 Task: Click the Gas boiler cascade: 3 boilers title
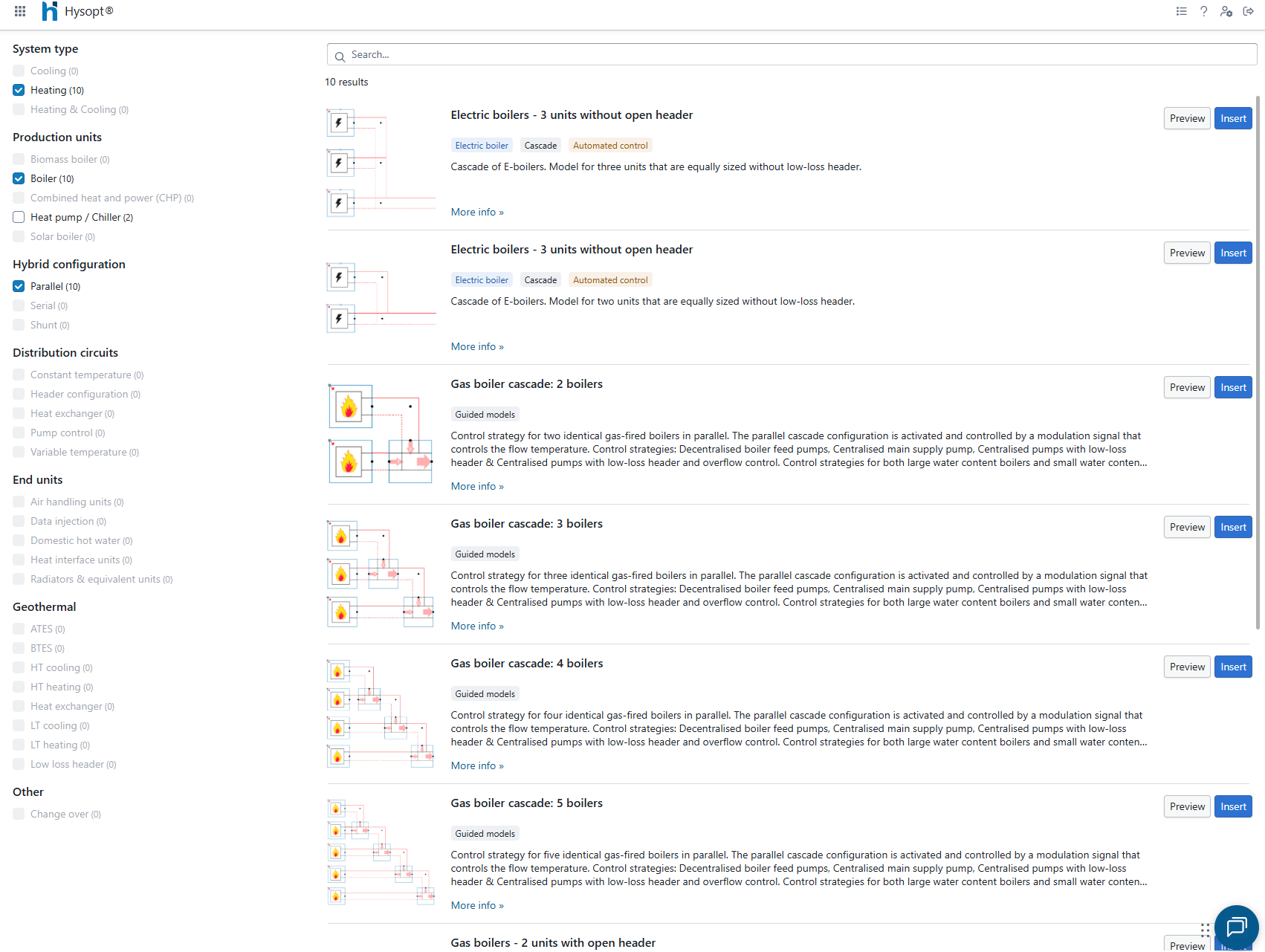526,523
